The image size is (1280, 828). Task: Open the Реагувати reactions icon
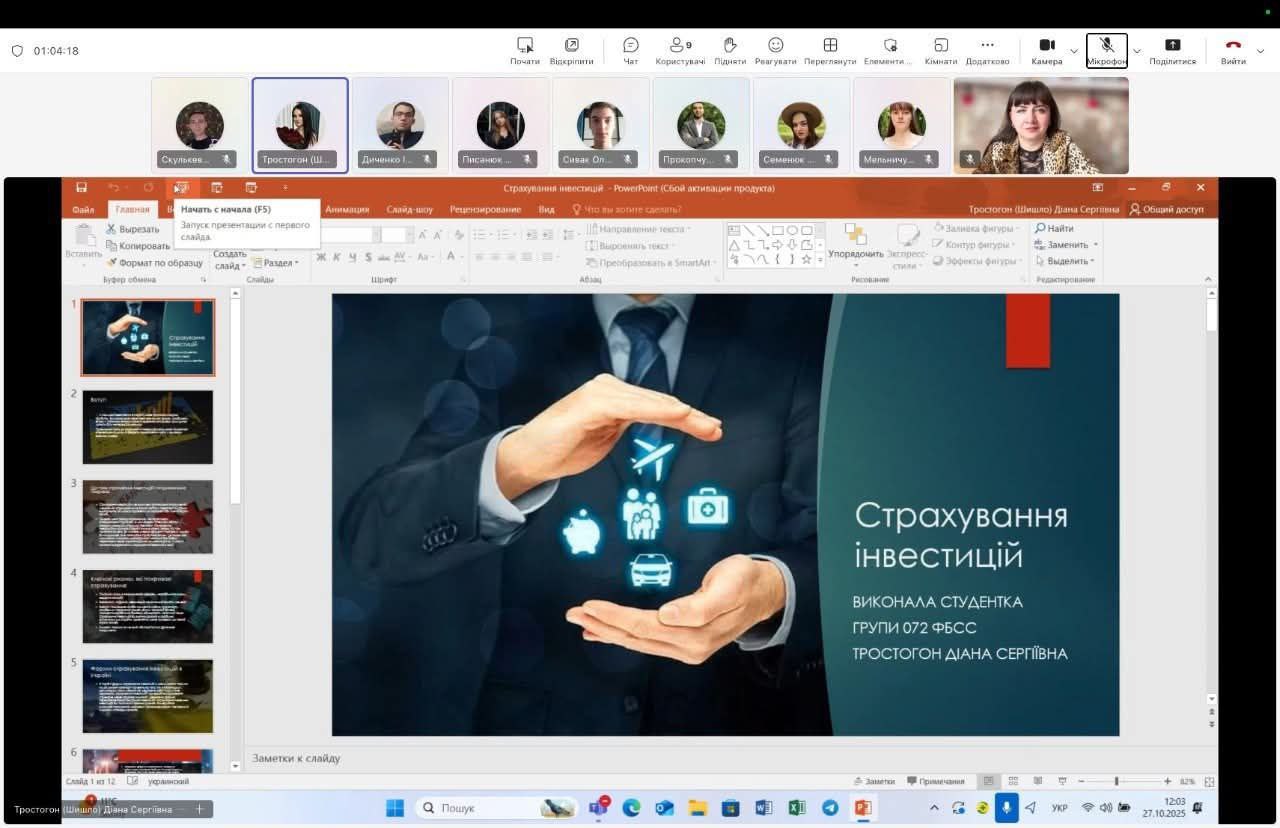pos(775,50)
